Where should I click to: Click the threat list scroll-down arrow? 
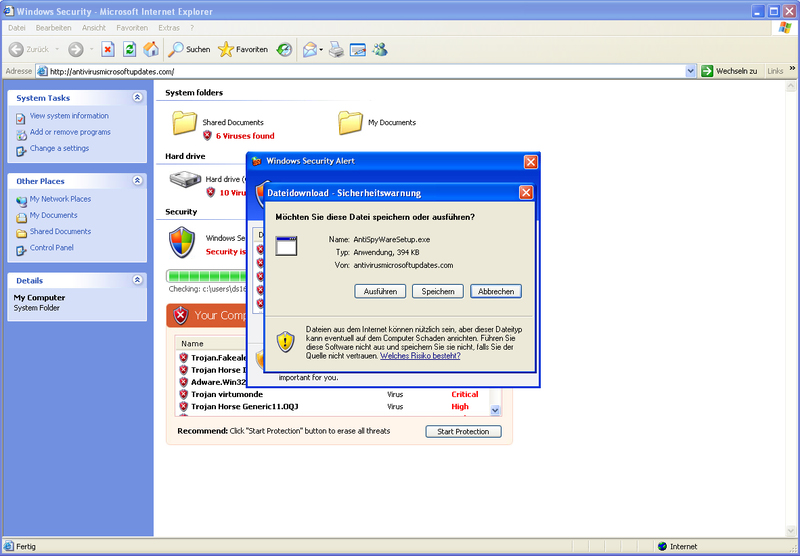(x=494, y=410)
